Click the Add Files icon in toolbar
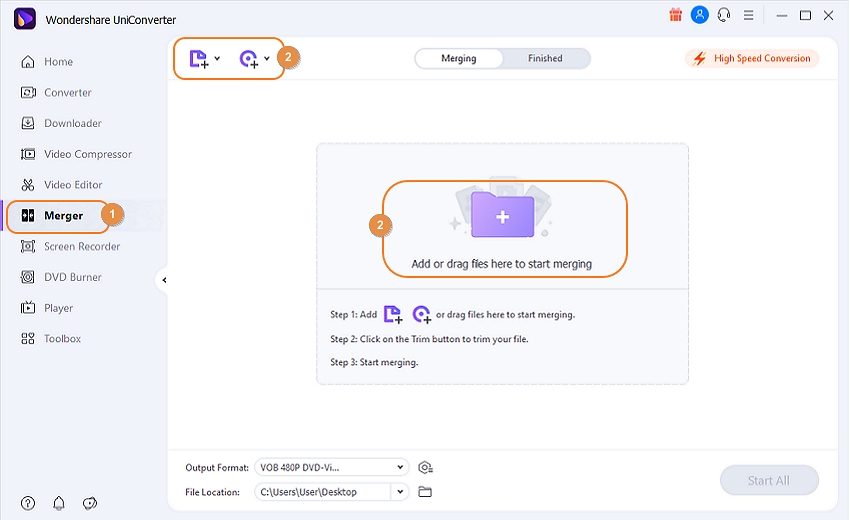 pos(198,59)
